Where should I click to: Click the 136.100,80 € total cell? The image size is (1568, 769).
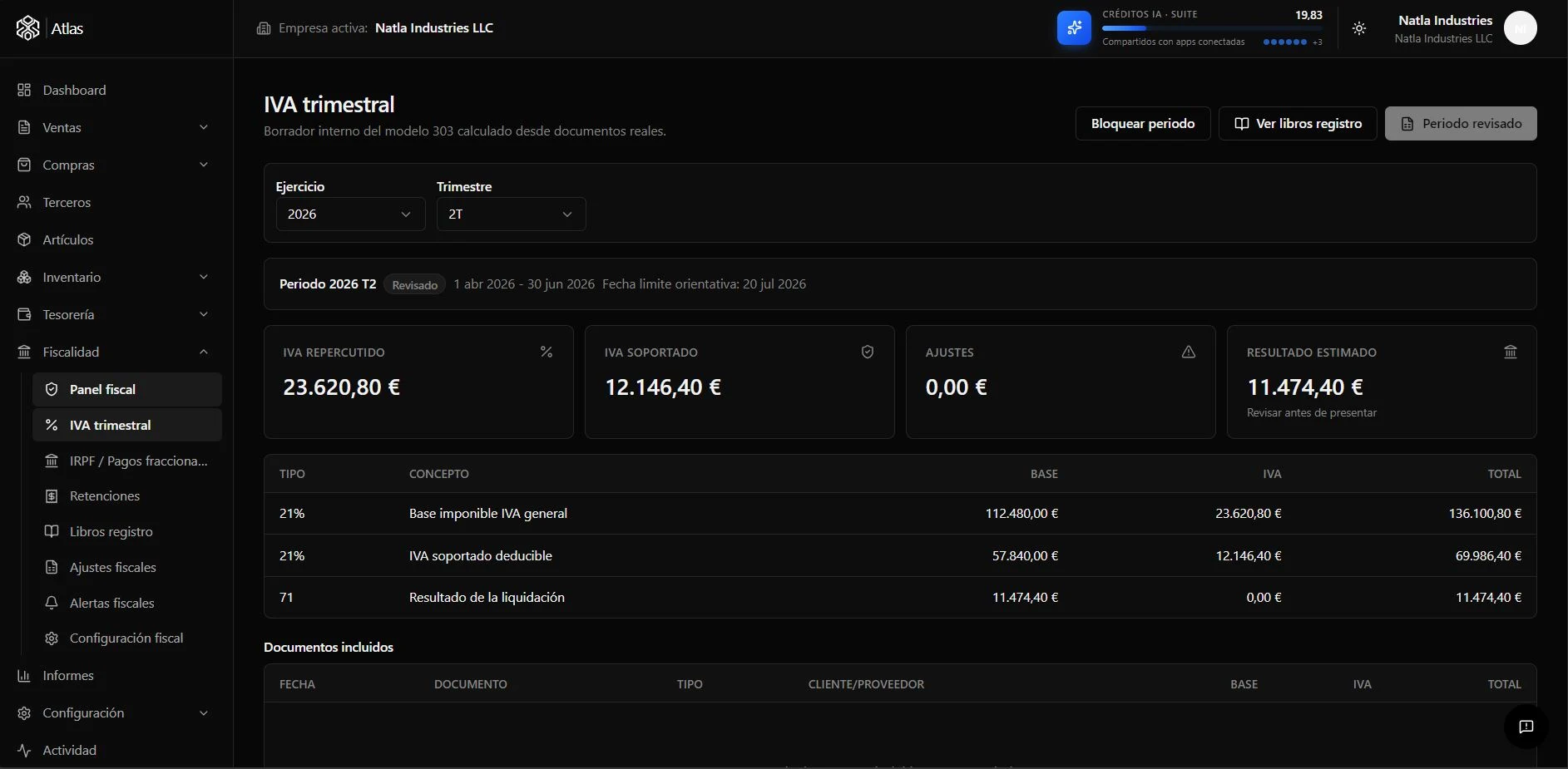1485,513
